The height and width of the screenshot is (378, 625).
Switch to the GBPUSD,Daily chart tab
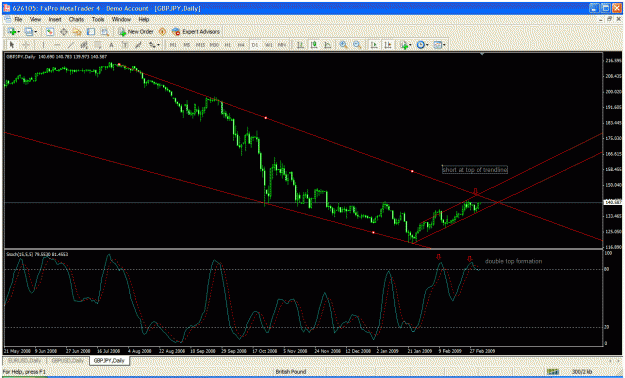tap(68, 360)
